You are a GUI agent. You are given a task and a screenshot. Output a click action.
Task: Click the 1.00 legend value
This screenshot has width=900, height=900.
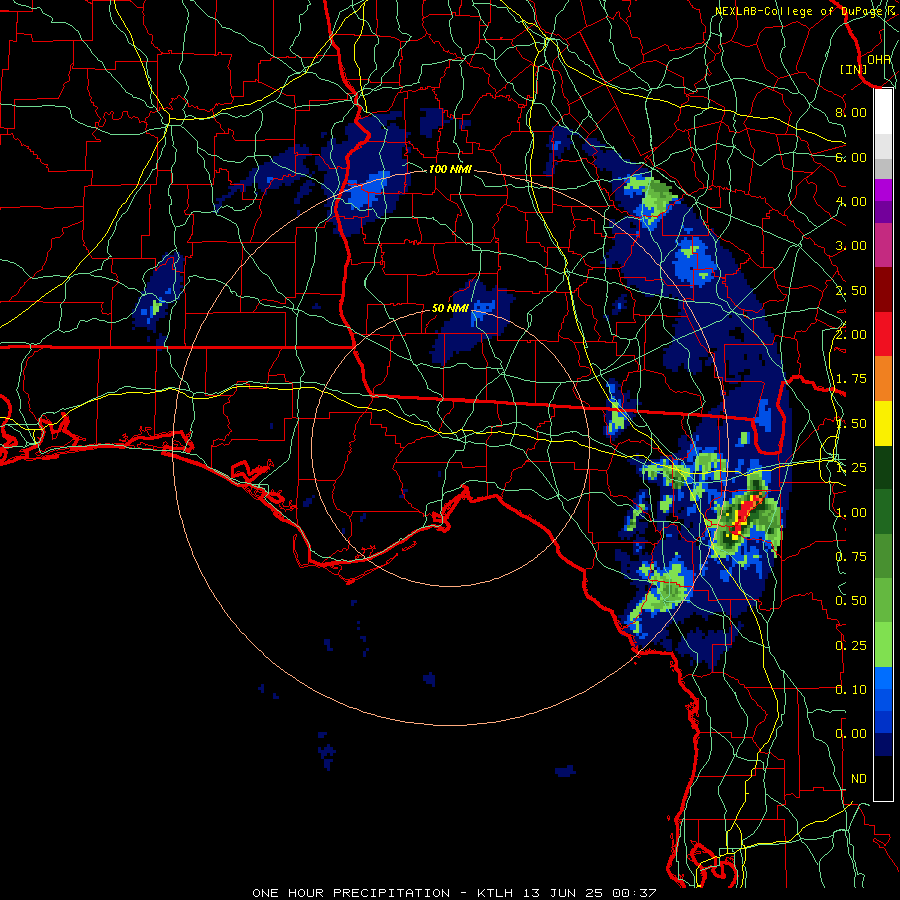851,513
